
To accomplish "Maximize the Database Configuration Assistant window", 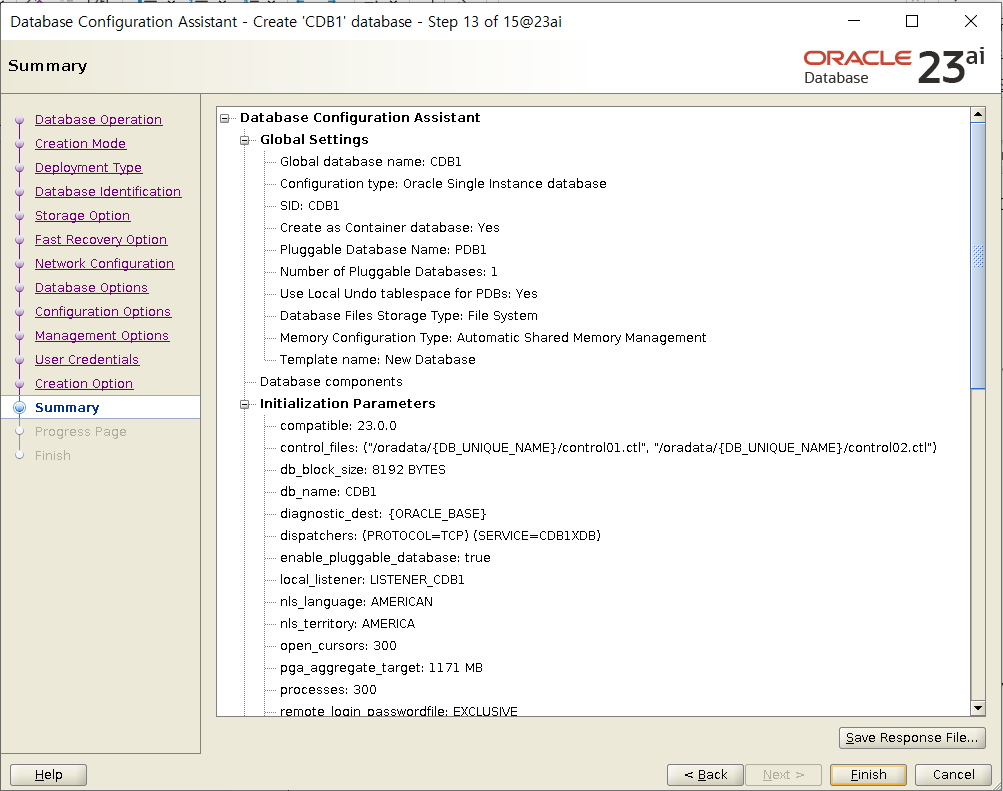I will tap(912, 21).
